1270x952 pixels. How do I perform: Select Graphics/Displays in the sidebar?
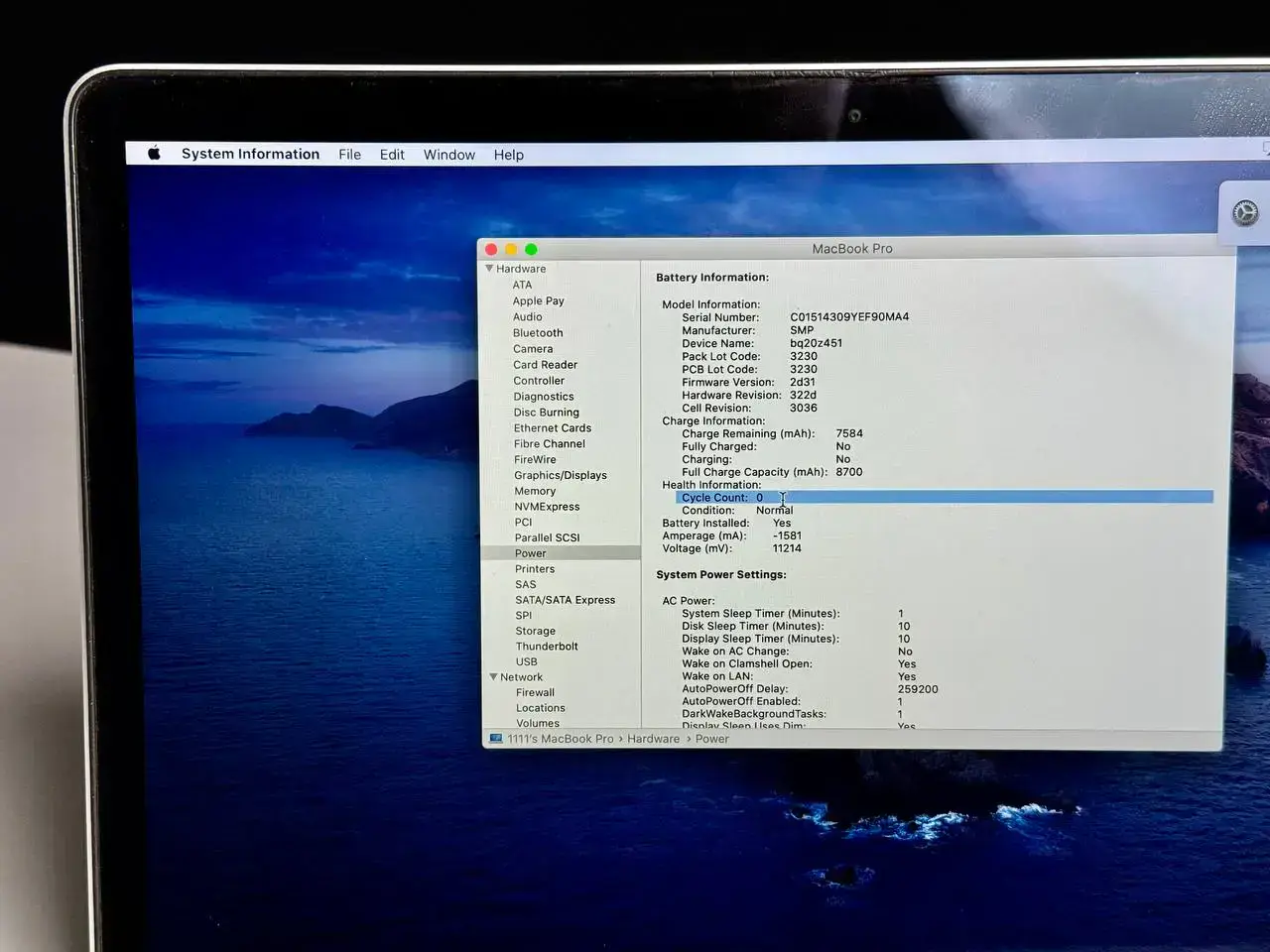[x=561, y=475]
